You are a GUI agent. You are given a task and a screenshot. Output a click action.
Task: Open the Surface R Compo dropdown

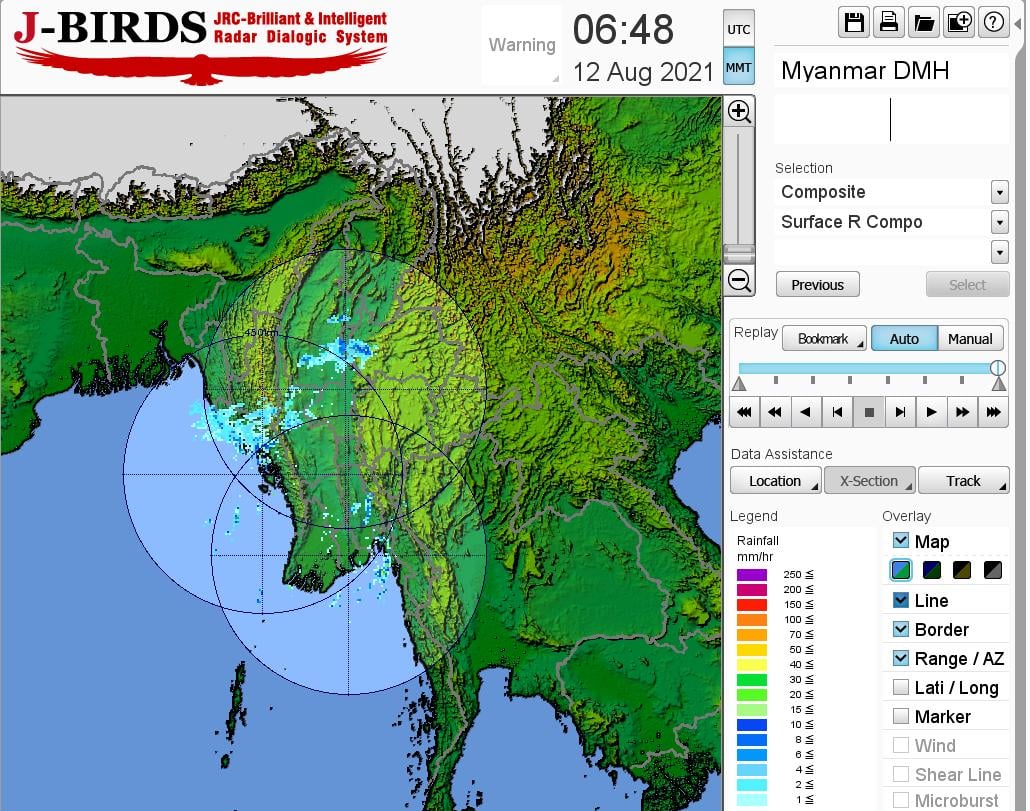[x=999, y=222]
